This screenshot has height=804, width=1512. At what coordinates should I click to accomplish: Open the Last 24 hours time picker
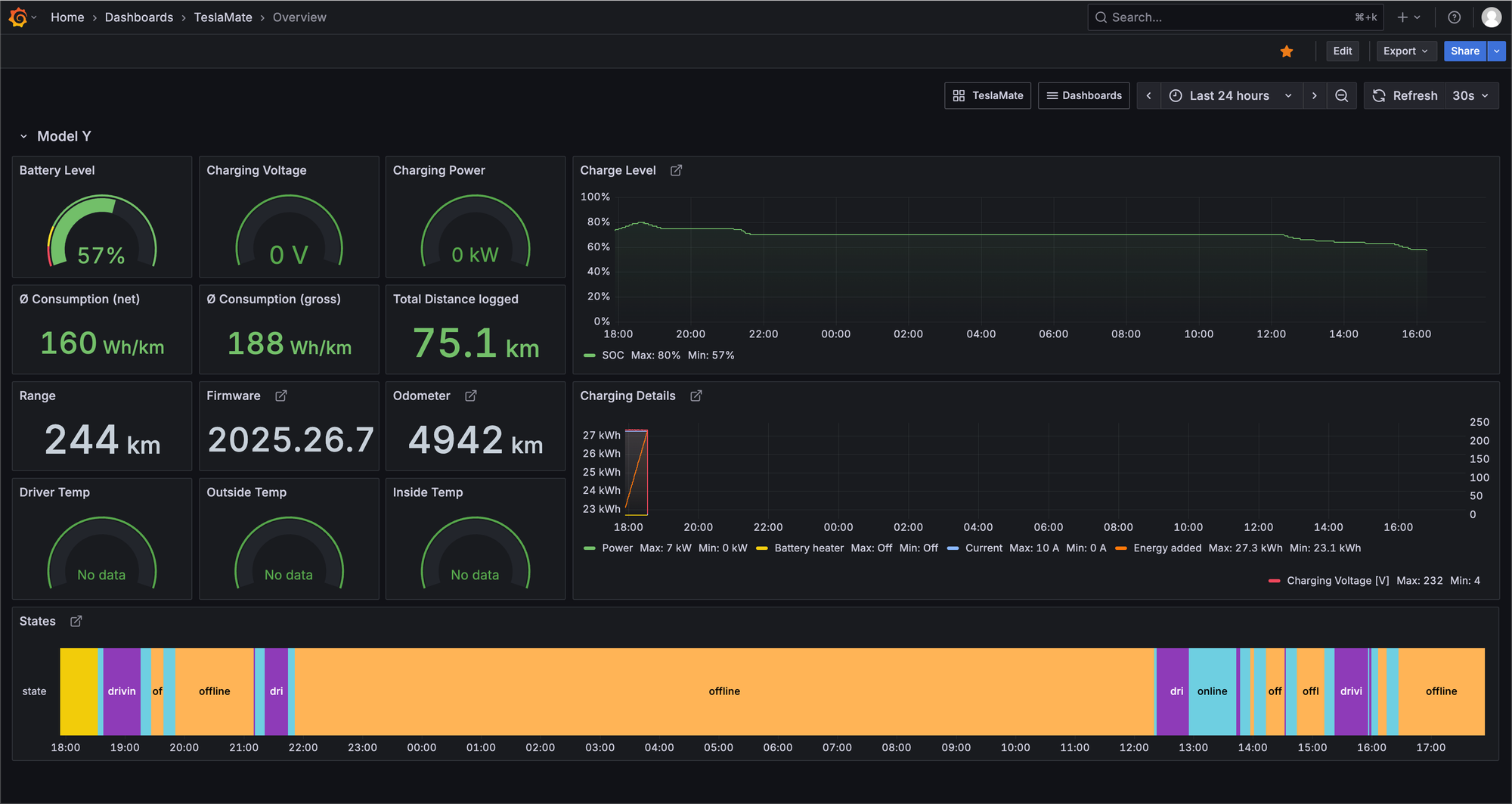click(x=1230, y=96)
